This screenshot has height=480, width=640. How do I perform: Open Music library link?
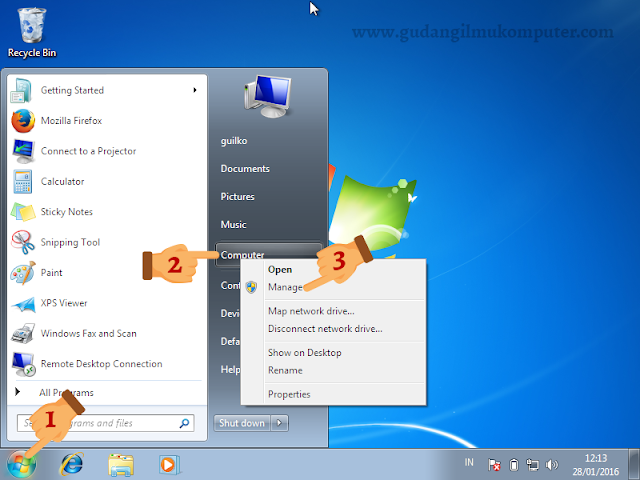coord(233,224)
